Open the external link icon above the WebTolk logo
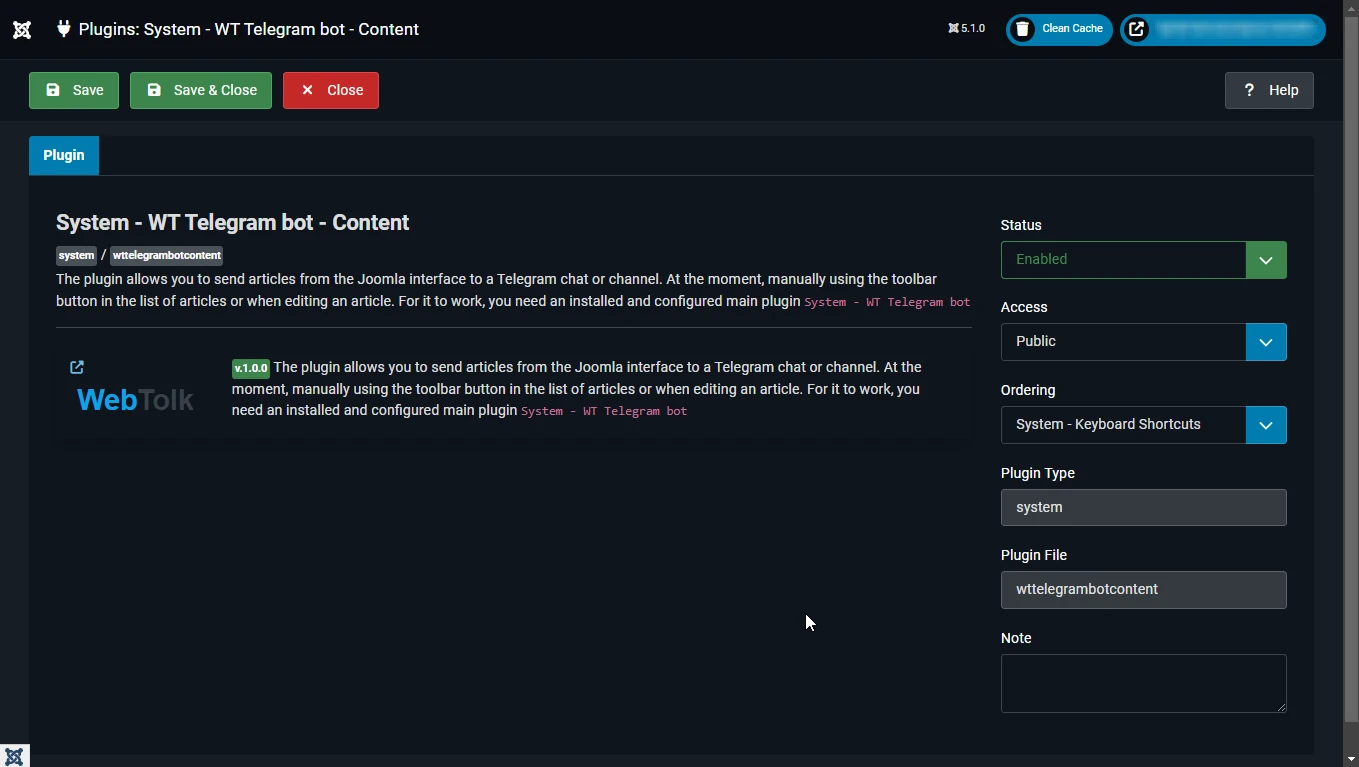Viewport: 1359px width, 767px height. 77,367
